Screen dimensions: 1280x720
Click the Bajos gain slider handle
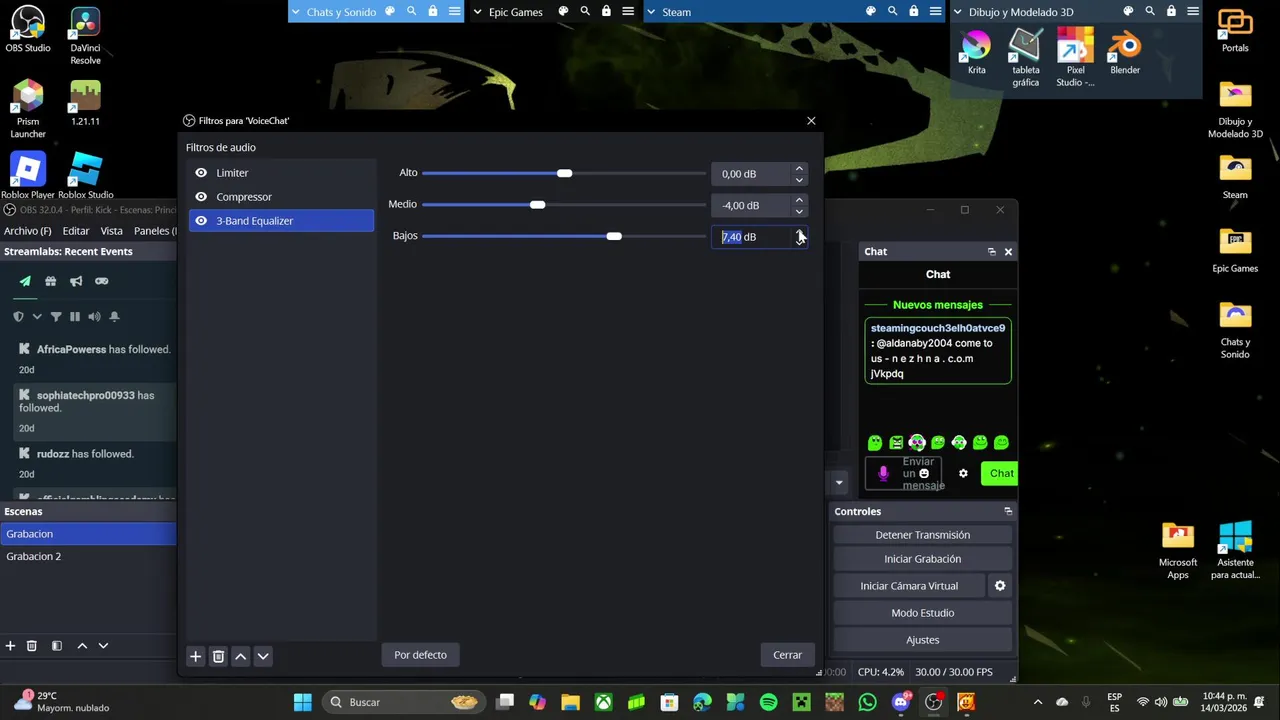(614, 236)
